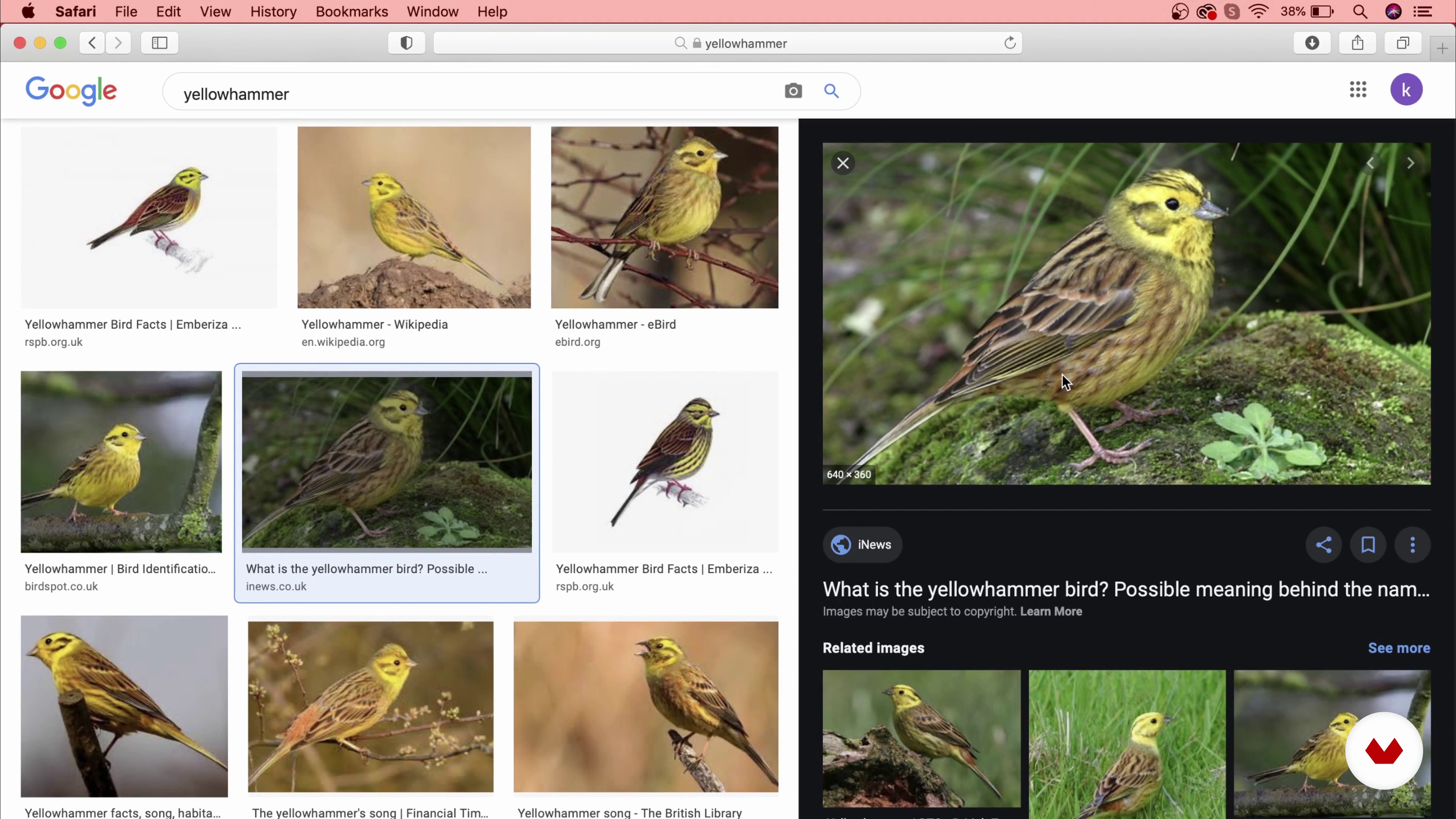
Task: Show previous image in preview panel
Action: point(1370,163)
